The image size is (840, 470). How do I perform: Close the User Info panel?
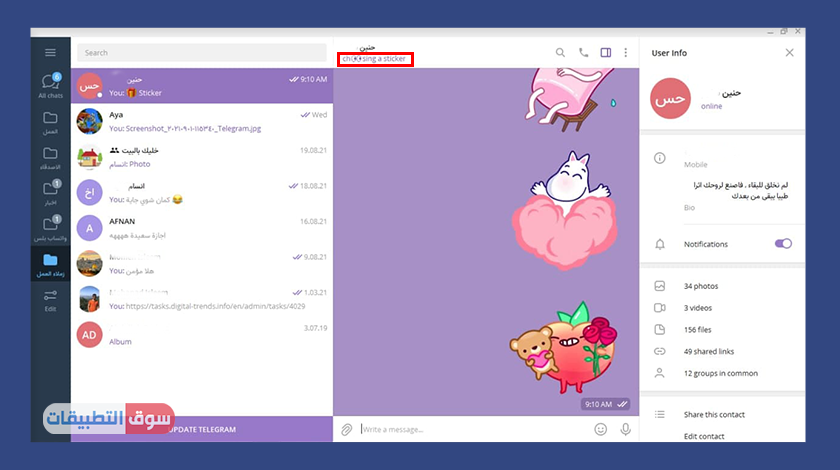click(790, 53)
